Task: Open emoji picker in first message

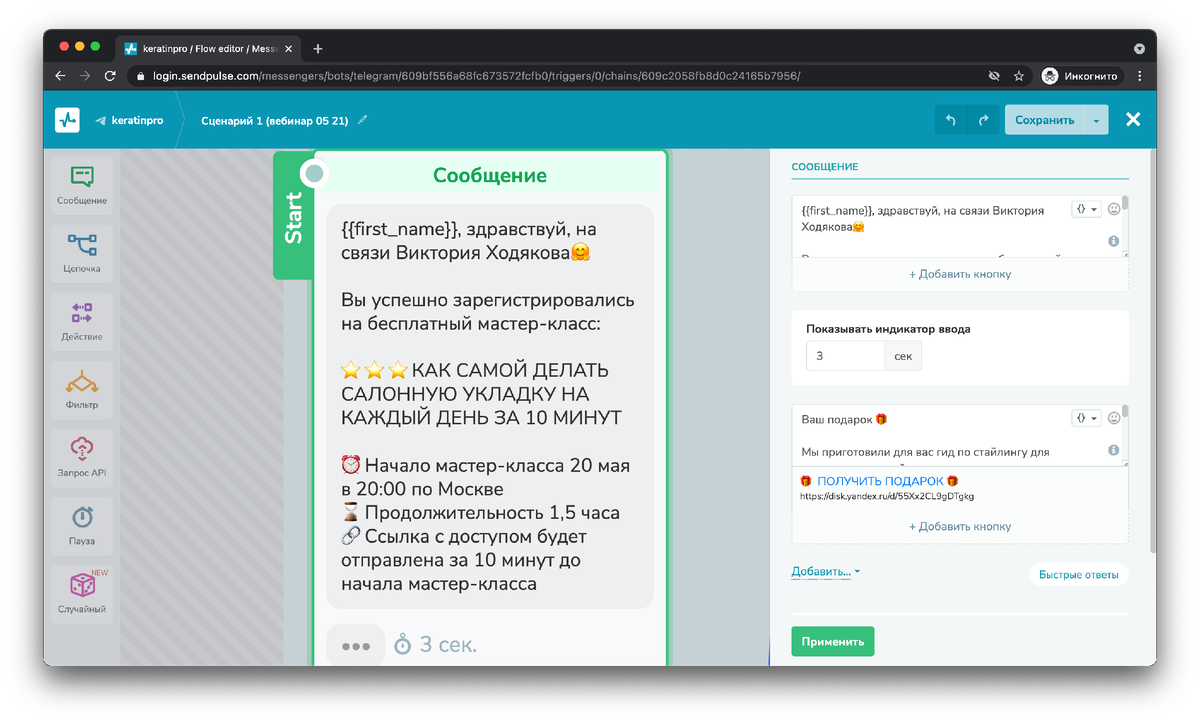Action: tap(1114, 209)
